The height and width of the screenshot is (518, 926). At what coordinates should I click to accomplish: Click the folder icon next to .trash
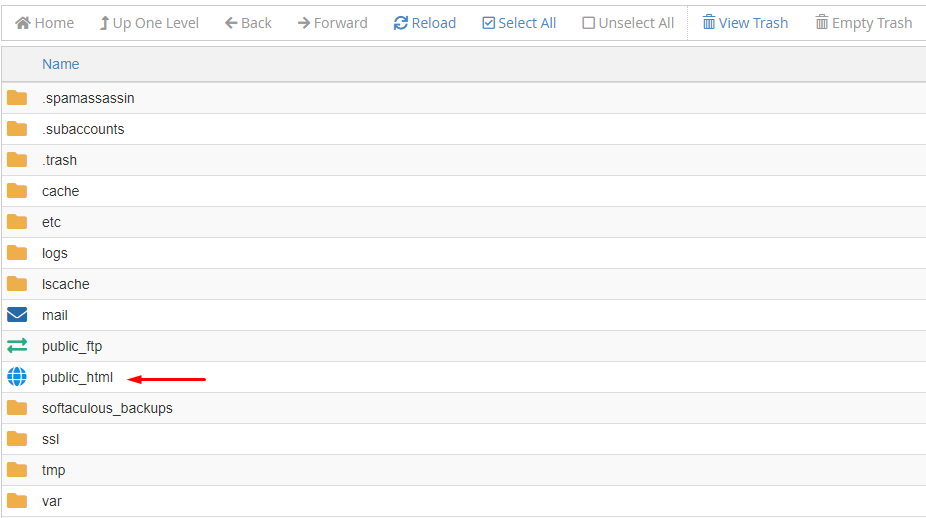[17, 160]
